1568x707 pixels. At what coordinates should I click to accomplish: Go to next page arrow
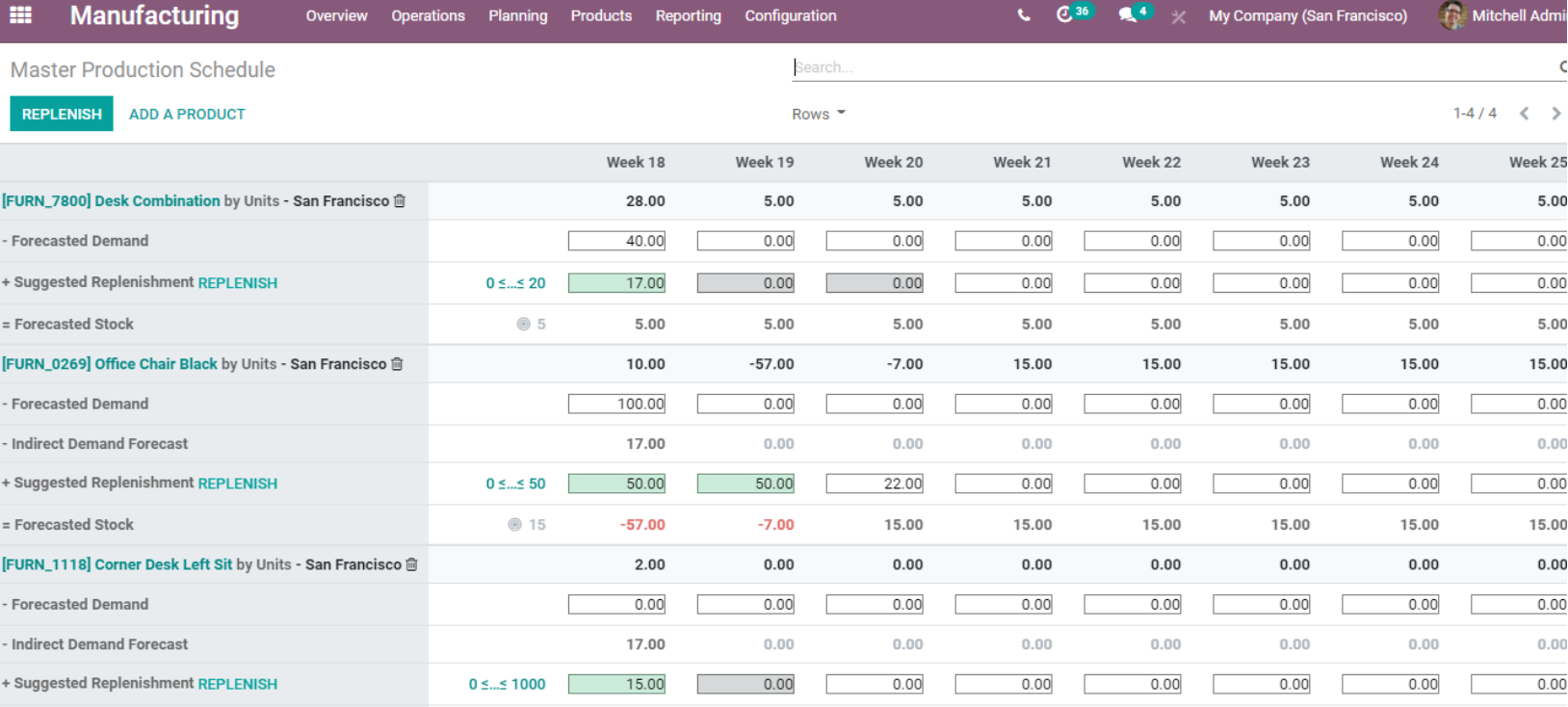click(1555, 114)
